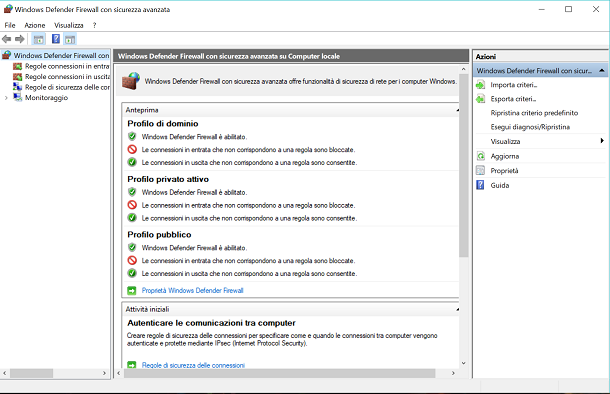The height and width of the screenshot is (394, 610).
Task: Open the Visualizza submenu arrow in Azioni
Action: (602, 141)
